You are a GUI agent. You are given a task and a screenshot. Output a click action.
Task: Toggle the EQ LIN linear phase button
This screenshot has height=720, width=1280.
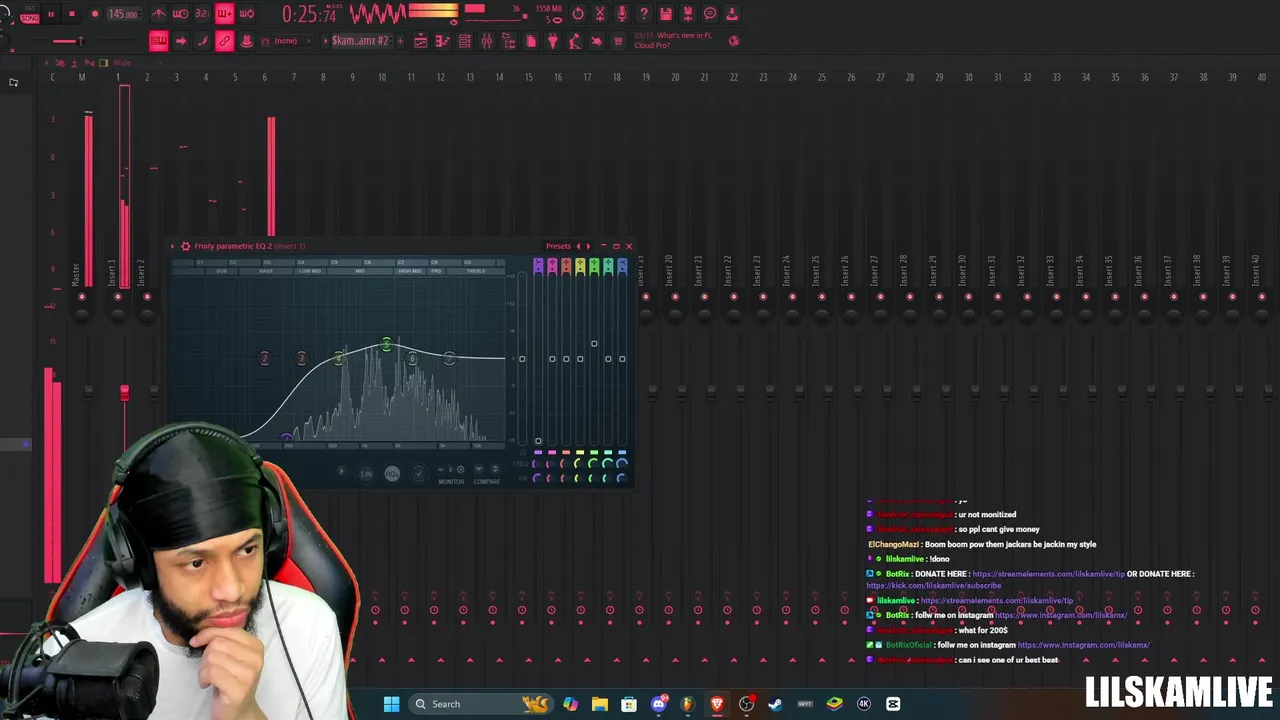point(366,473)
